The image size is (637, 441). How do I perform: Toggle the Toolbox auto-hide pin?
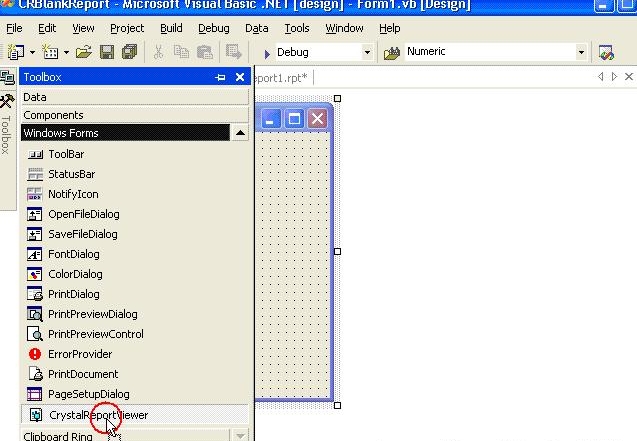click(x=220, y=77)
